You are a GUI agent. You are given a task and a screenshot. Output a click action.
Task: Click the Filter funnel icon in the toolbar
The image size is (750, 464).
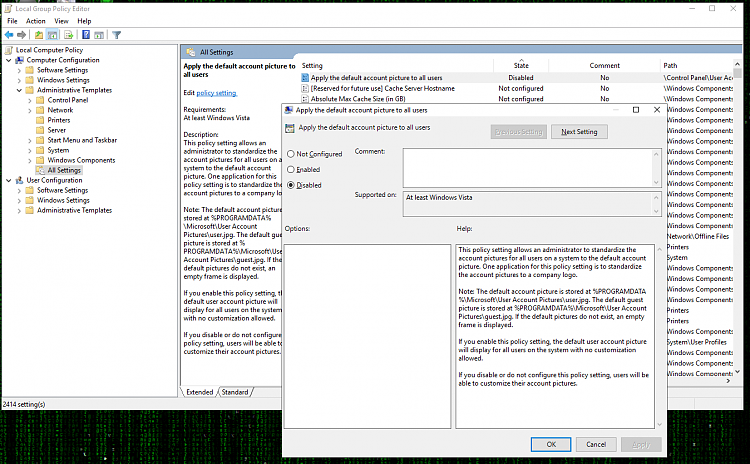point(117,35)
